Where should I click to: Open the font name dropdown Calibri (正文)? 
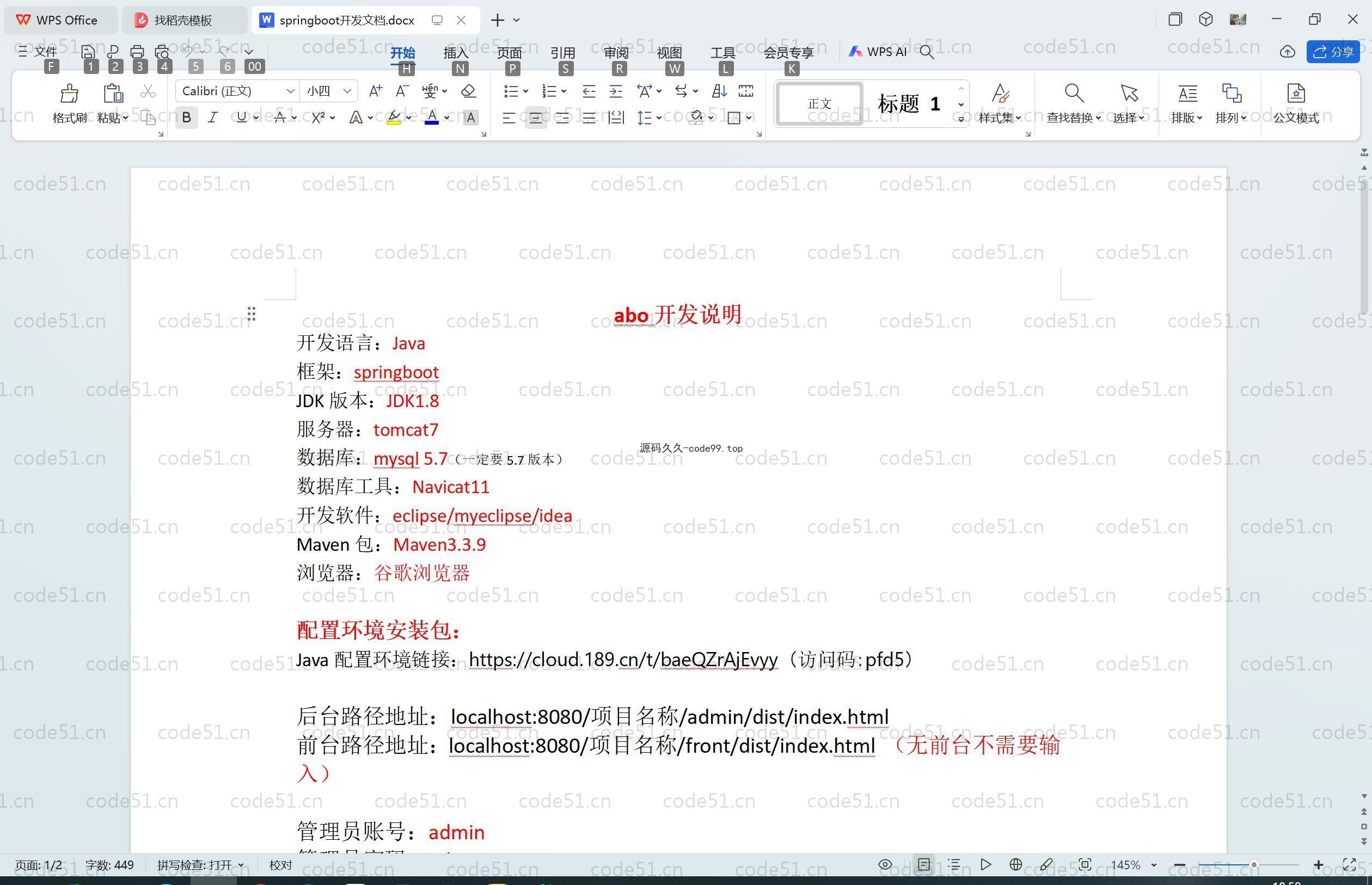click(290, 91)
